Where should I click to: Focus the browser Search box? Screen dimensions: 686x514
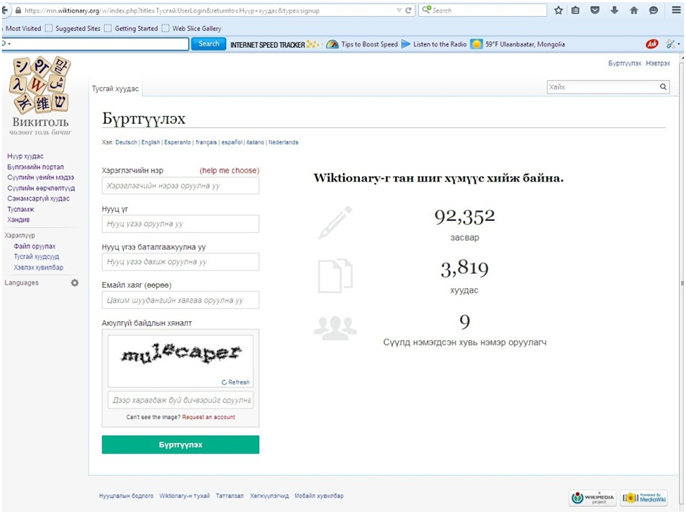click(x=483, y=10)
